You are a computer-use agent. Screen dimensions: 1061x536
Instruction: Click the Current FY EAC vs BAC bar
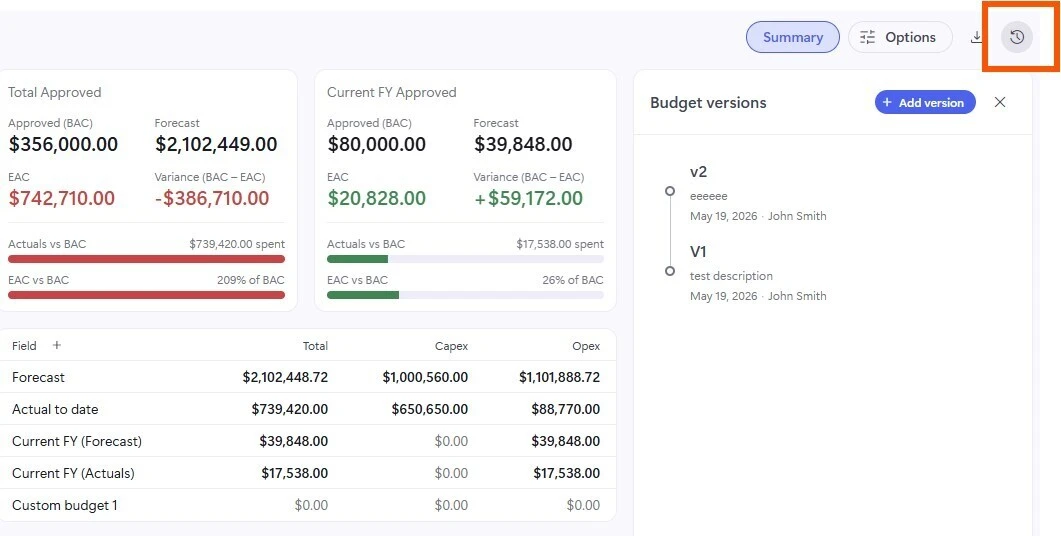pyautogui.click(x=465, y=294)
